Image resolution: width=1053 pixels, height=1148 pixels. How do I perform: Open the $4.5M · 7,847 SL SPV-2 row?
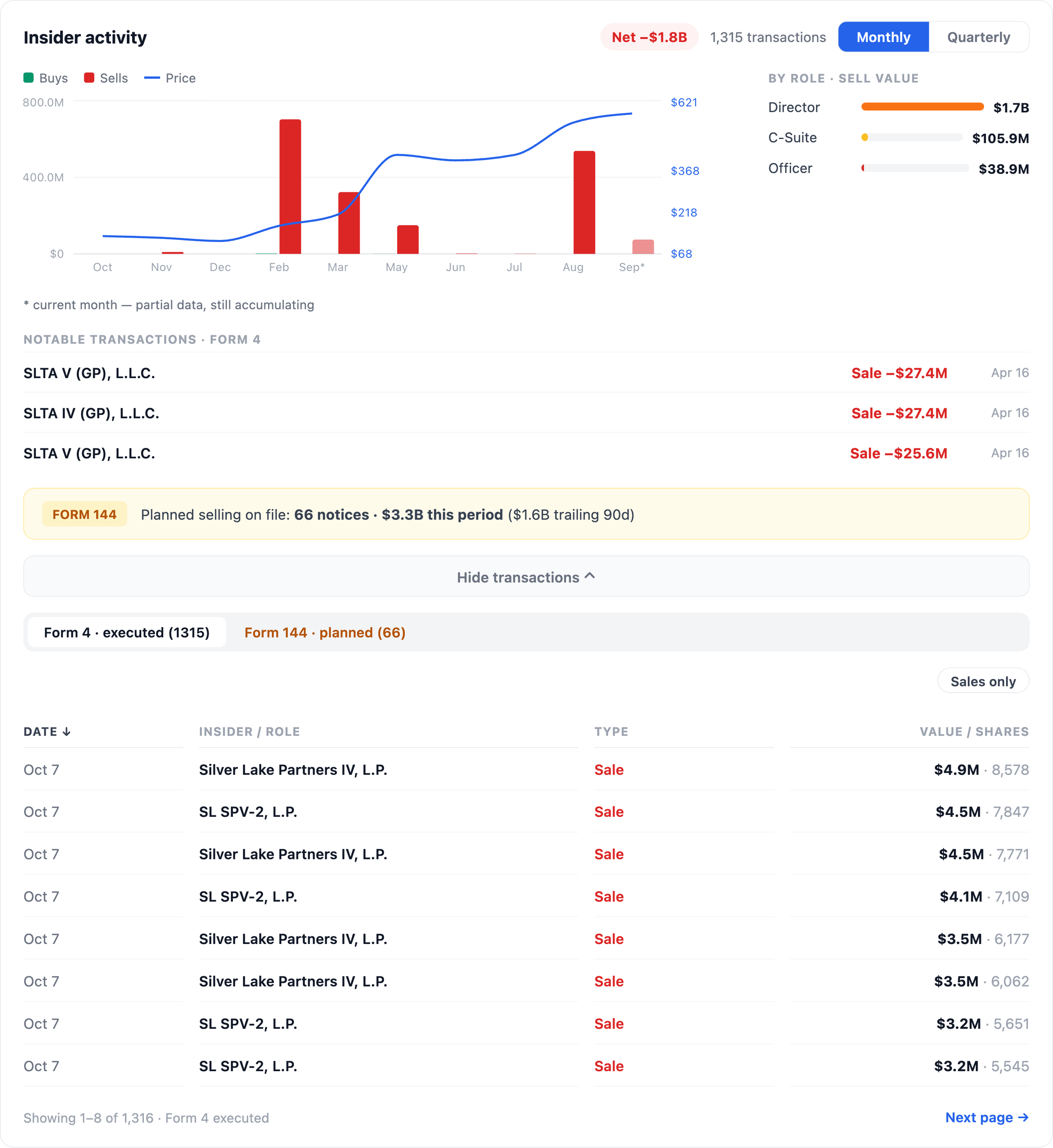point(526,812)
